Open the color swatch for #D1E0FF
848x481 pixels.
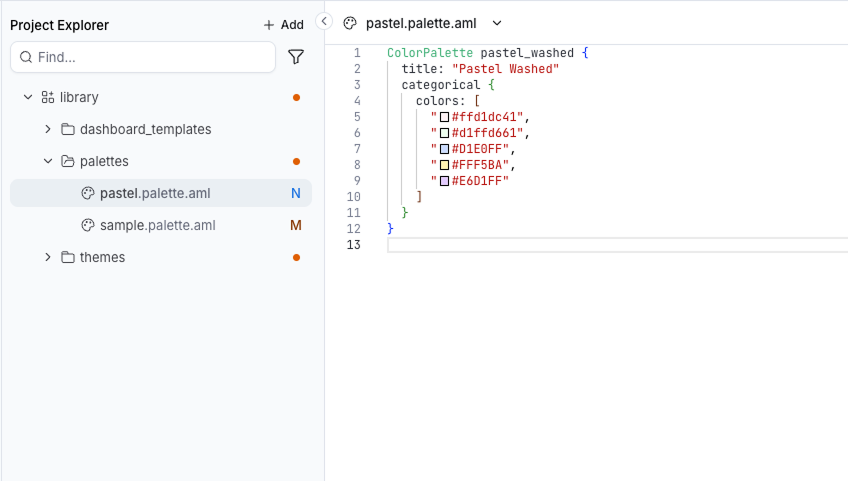(445, 149)
